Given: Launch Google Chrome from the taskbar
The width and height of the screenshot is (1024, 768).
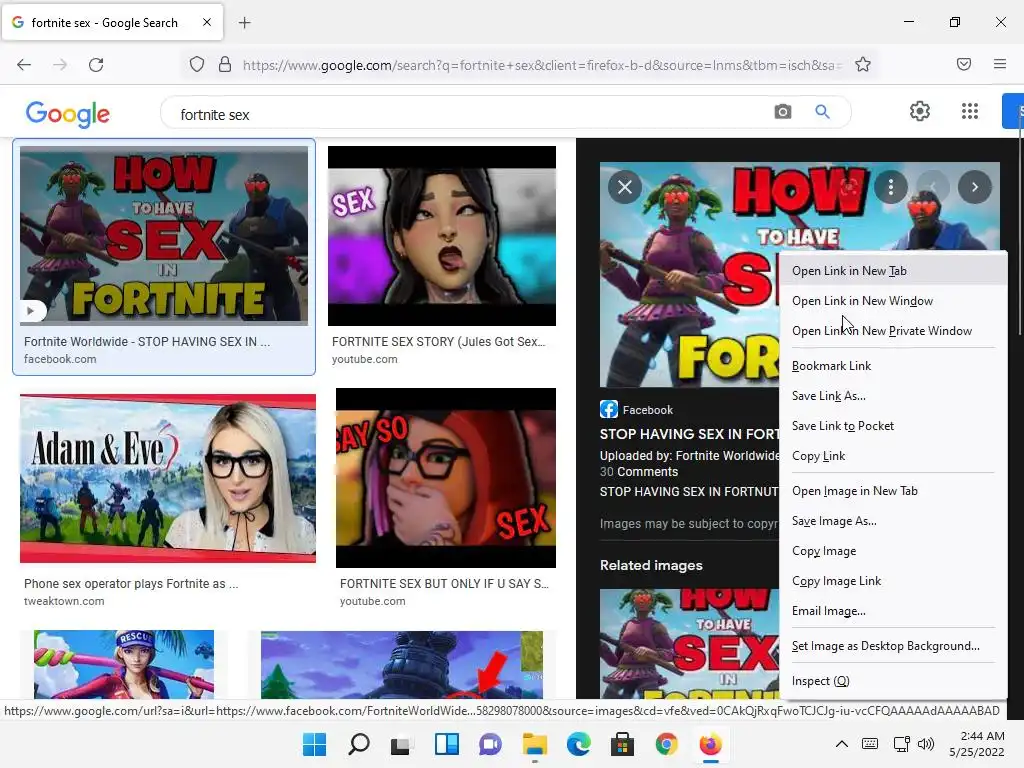Looking at the screenshot, I should (666, 744).
